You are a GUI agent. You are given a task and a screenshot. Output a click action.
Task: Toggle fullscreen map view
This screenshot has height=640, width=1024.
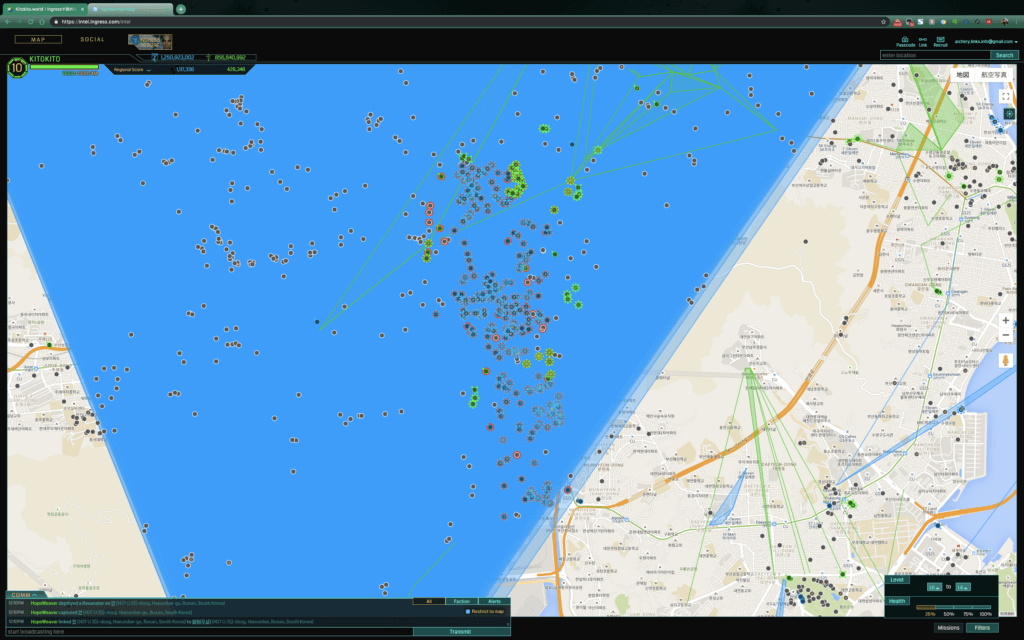1006,97
